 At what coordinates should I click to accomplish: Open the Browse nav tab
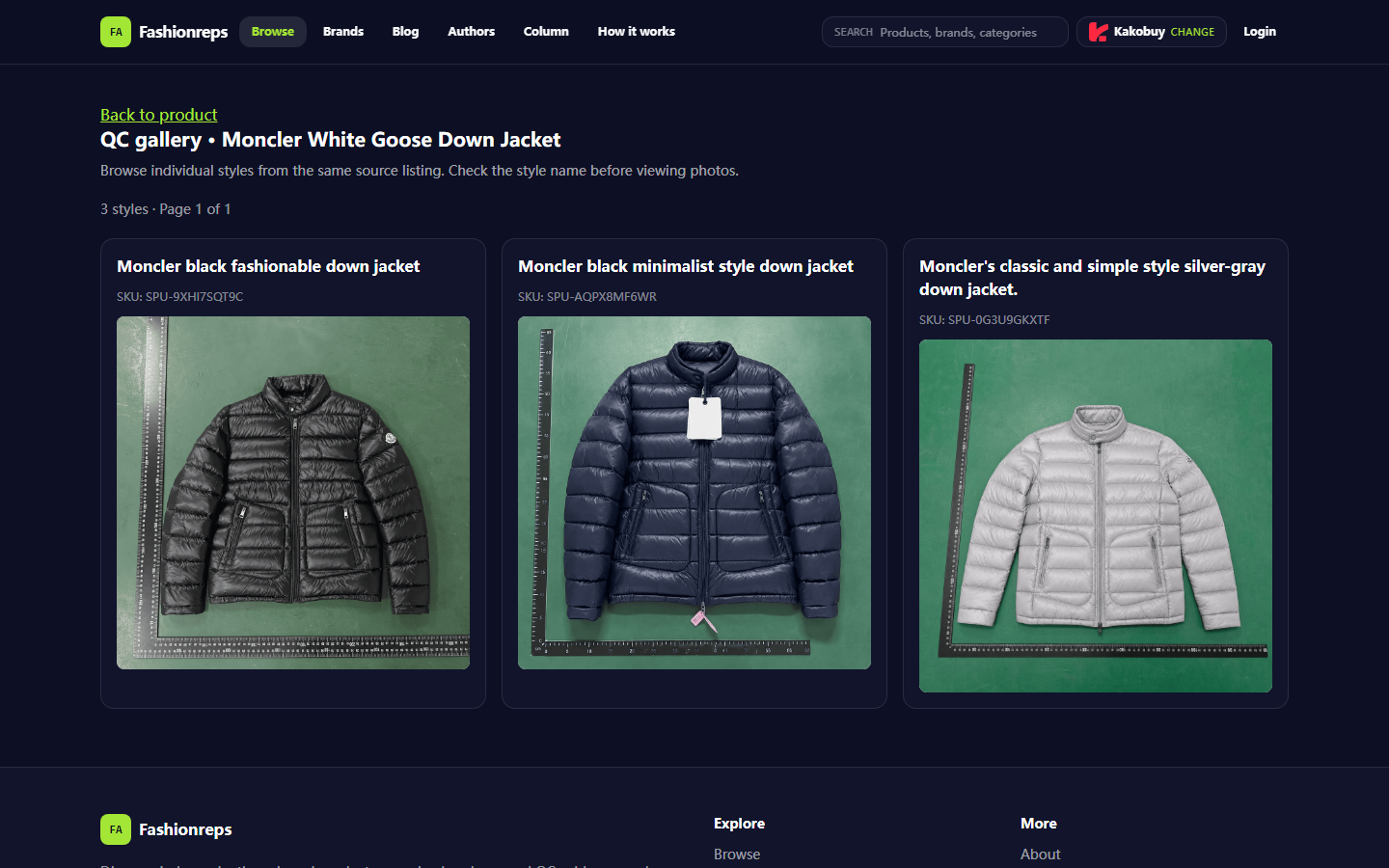[273, 32]
